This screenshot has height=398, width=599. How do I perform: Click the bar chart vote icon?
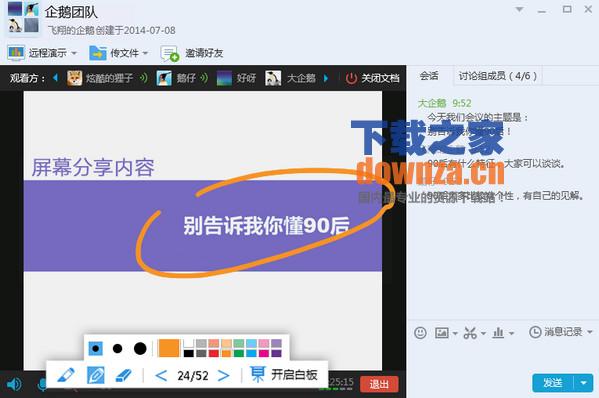[x=498, y=333]
